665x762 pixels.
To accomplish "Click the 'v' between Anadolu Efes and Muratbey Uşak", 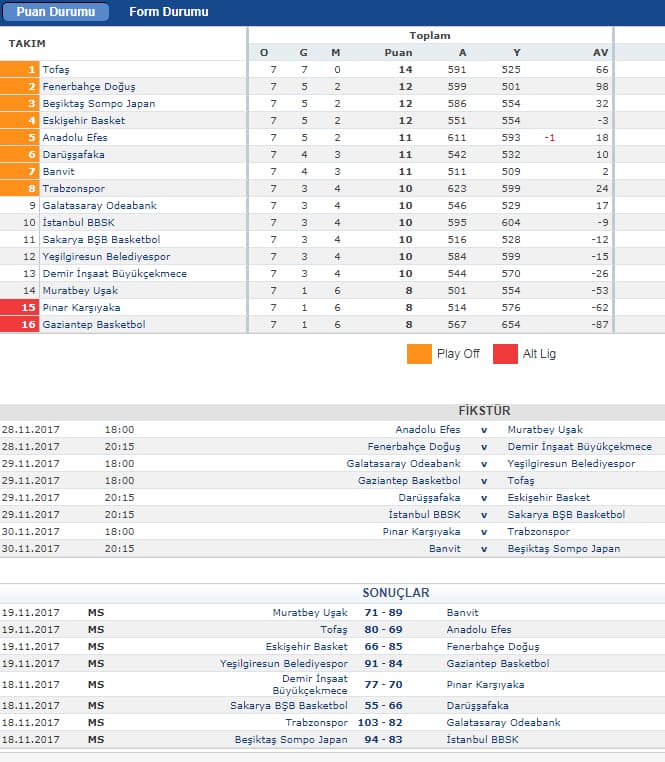I will (x=484, y=430).
